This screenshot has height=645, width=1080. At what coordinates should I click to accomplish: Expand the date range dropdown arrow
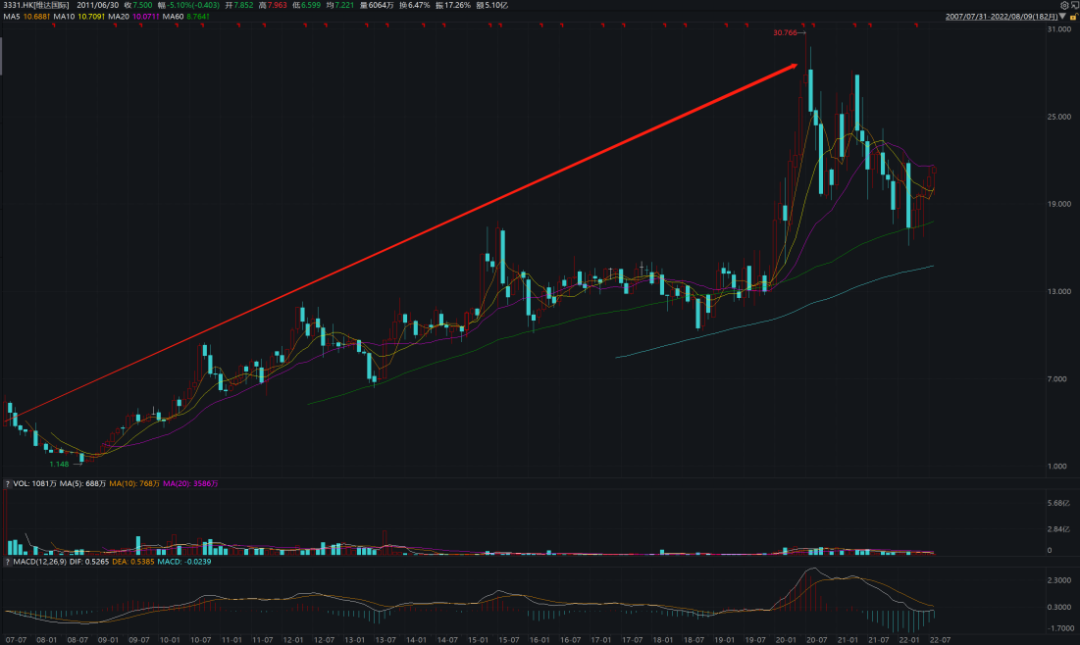coord(1062,17)
